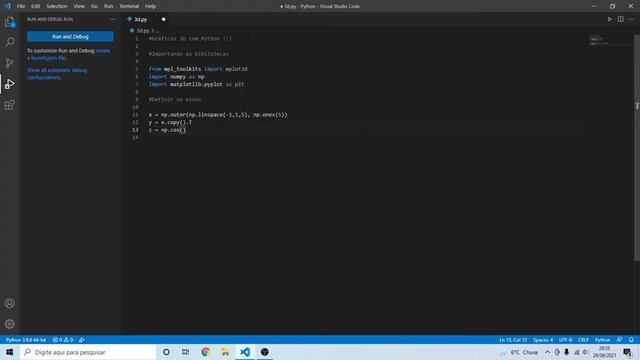640x360 pixels.
Task: Close the unsaved 3d.py tab dot
Action: point(163,19)
